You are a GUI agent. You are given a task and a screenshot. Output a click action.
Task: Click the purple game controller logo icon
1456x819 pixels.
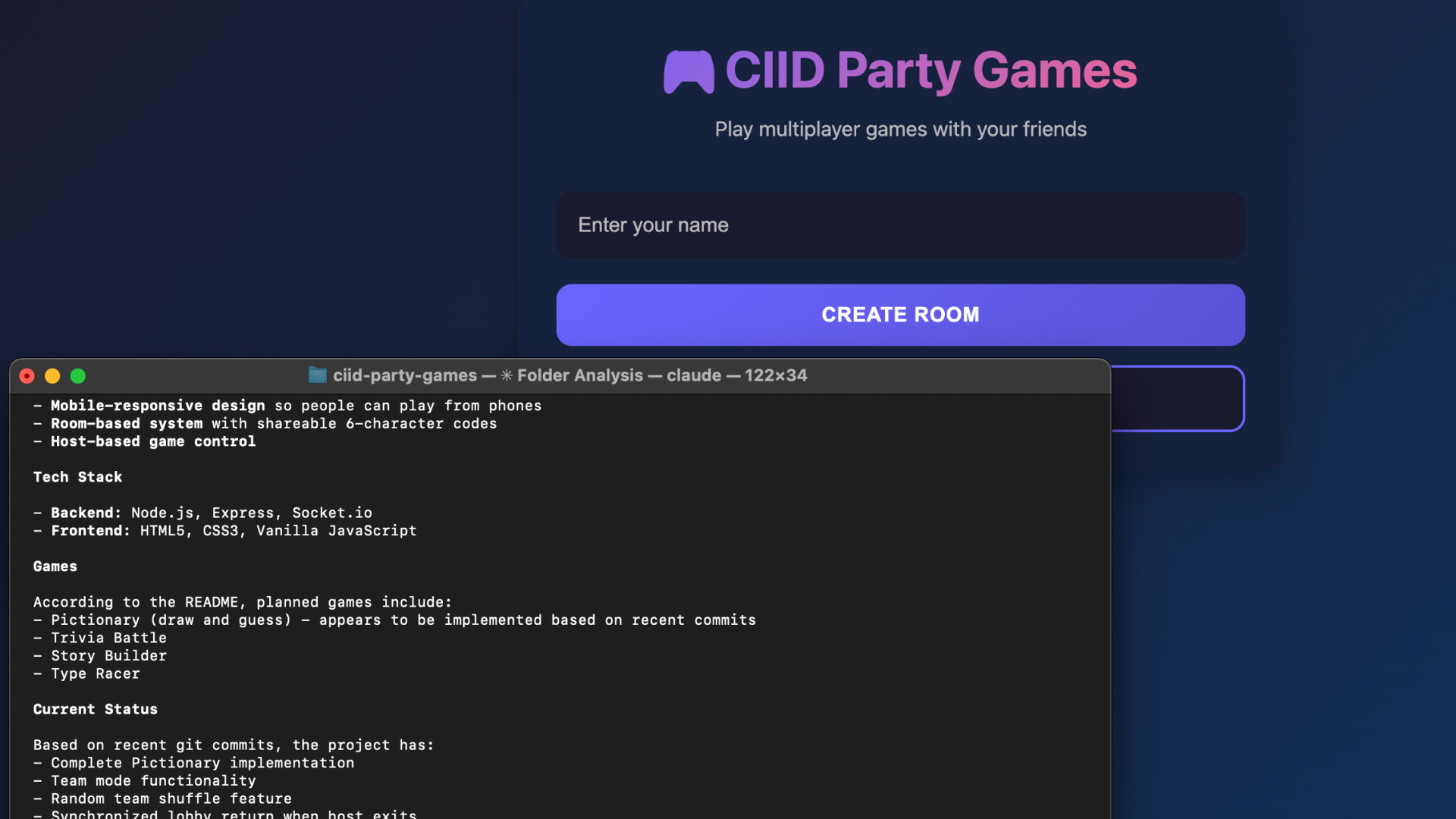[689, 71]
